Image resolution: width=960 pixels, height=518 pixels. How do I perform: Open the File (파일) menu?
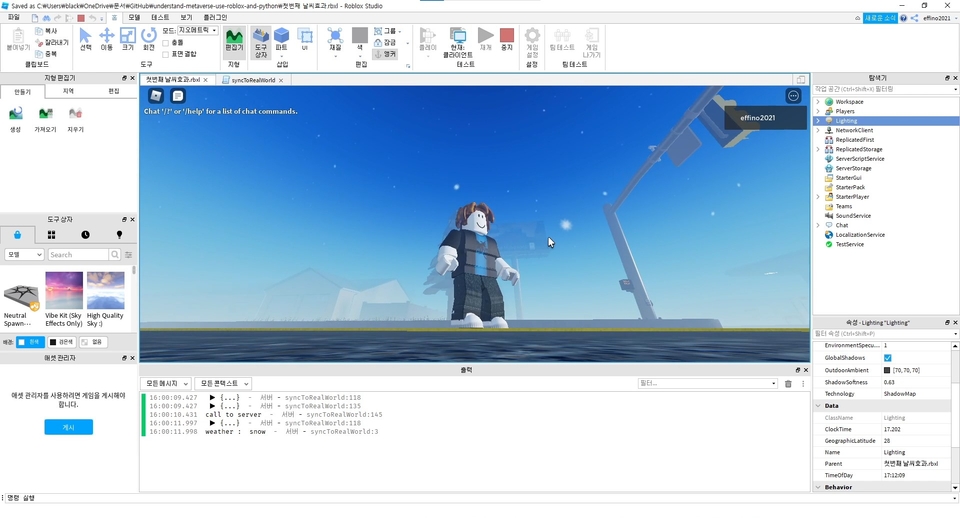pyautogui.click(x=13, y=18)
